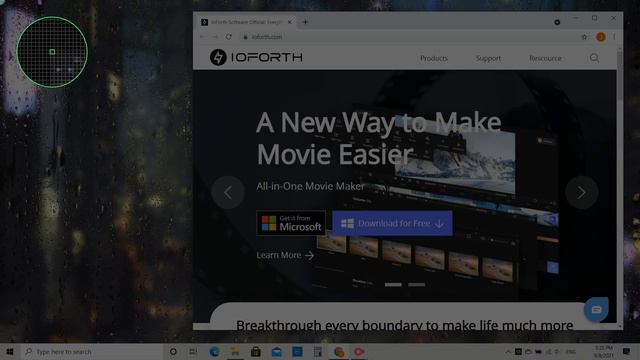This screenshot has width=640, height=360.
Task: Launch Microsoft Edge from the taskbar
Action: 214,351
